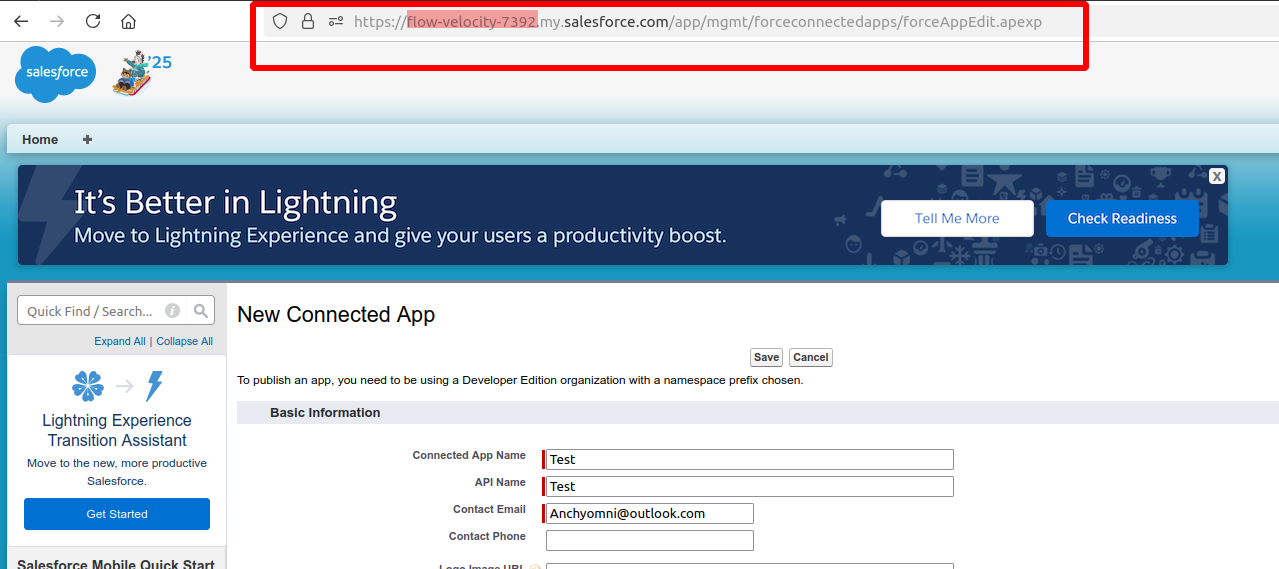Image resolution: width=1279 pixels, height=569 pixels.
Task: Click the Salesforce cloud logo
Action: tap(56, 74)
